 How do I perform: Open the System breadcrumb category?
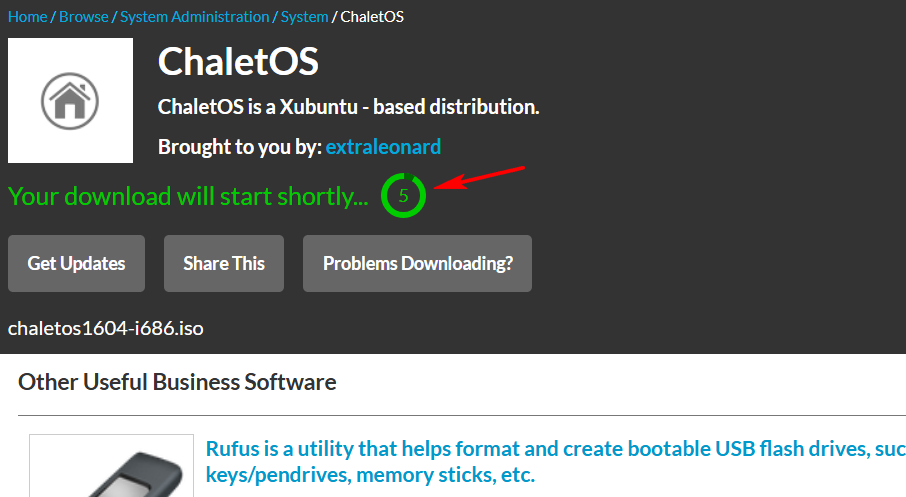click(x=305, y=17)
